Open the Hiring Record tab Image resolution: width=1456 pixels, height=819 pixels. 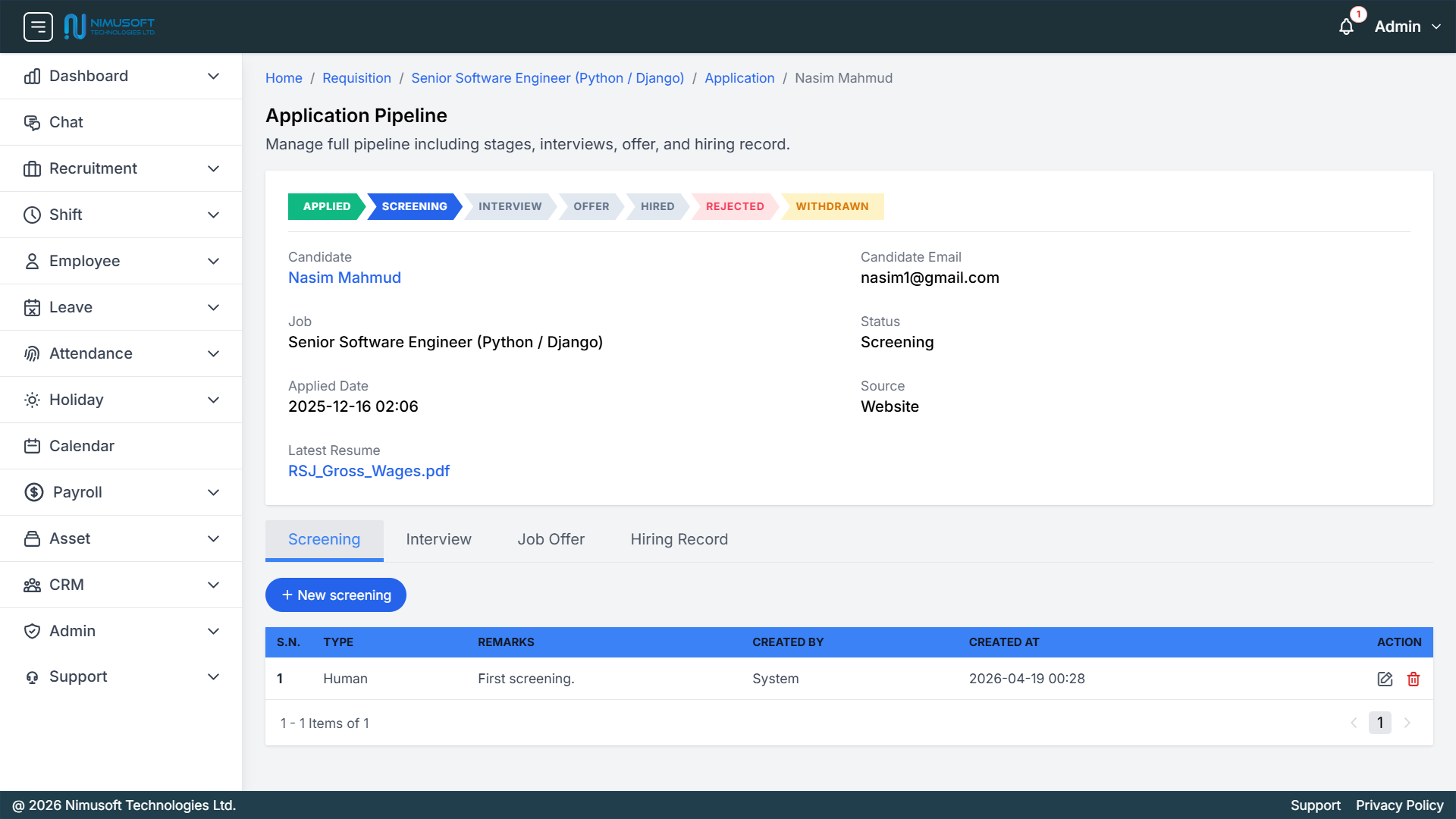(x=679, y=539)
